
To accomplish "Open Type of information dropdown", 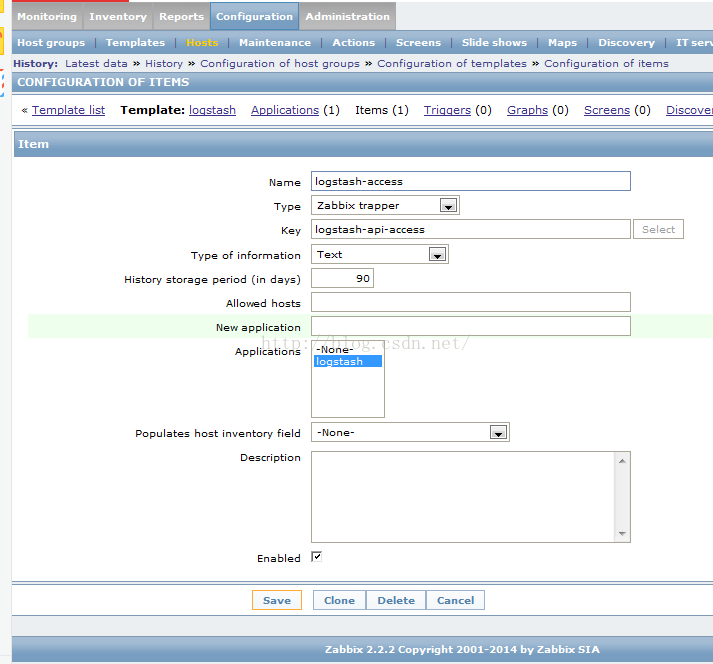I will click(x=380, y=254).
